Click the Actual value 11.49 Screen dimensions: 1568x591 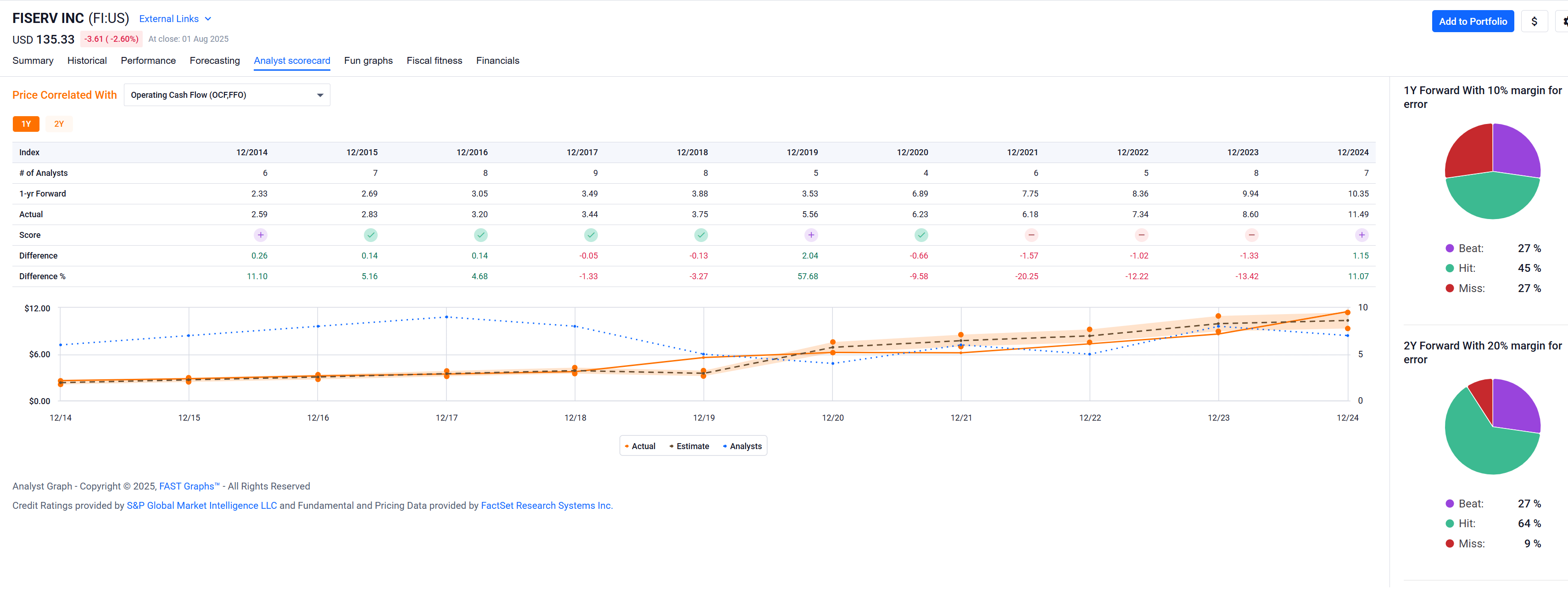[1358, 215]
